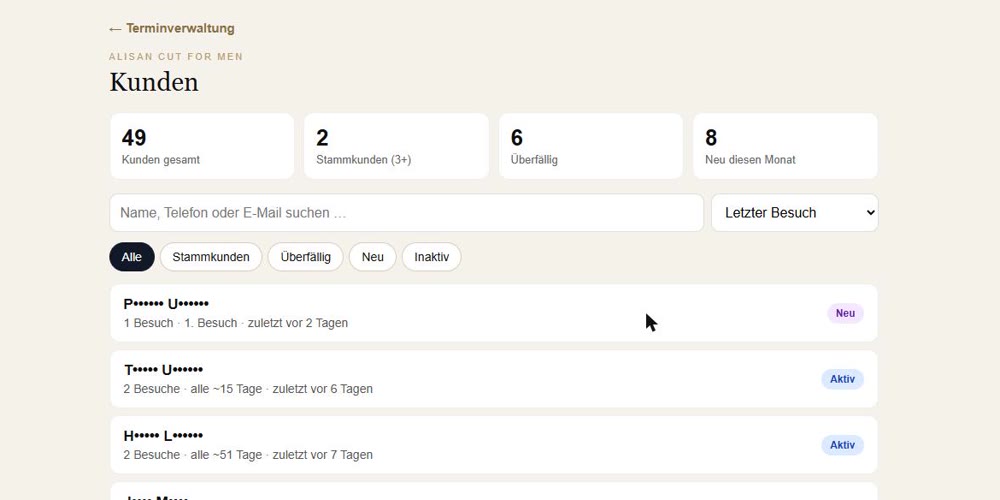This screenshot has height=500, width=1000.
Task: Open the customer row T••••• U••••••
Action: tap(494, 379)
